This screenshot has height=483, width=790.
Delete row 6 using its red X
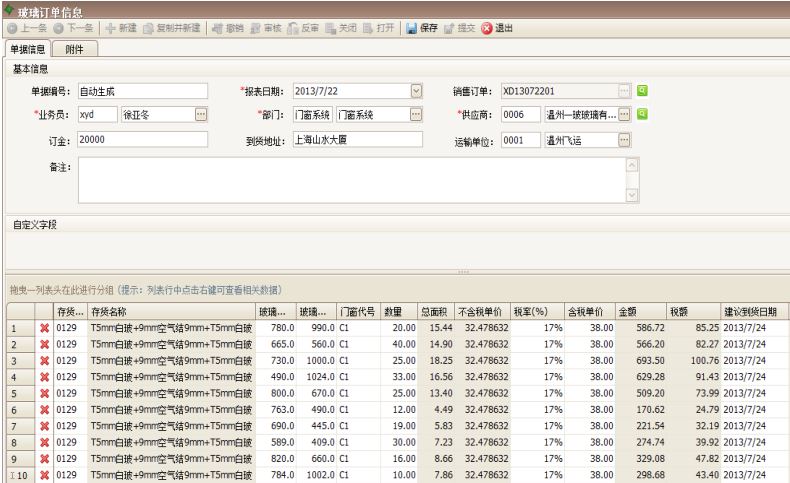pyautogui.click(x=44, y=410)
